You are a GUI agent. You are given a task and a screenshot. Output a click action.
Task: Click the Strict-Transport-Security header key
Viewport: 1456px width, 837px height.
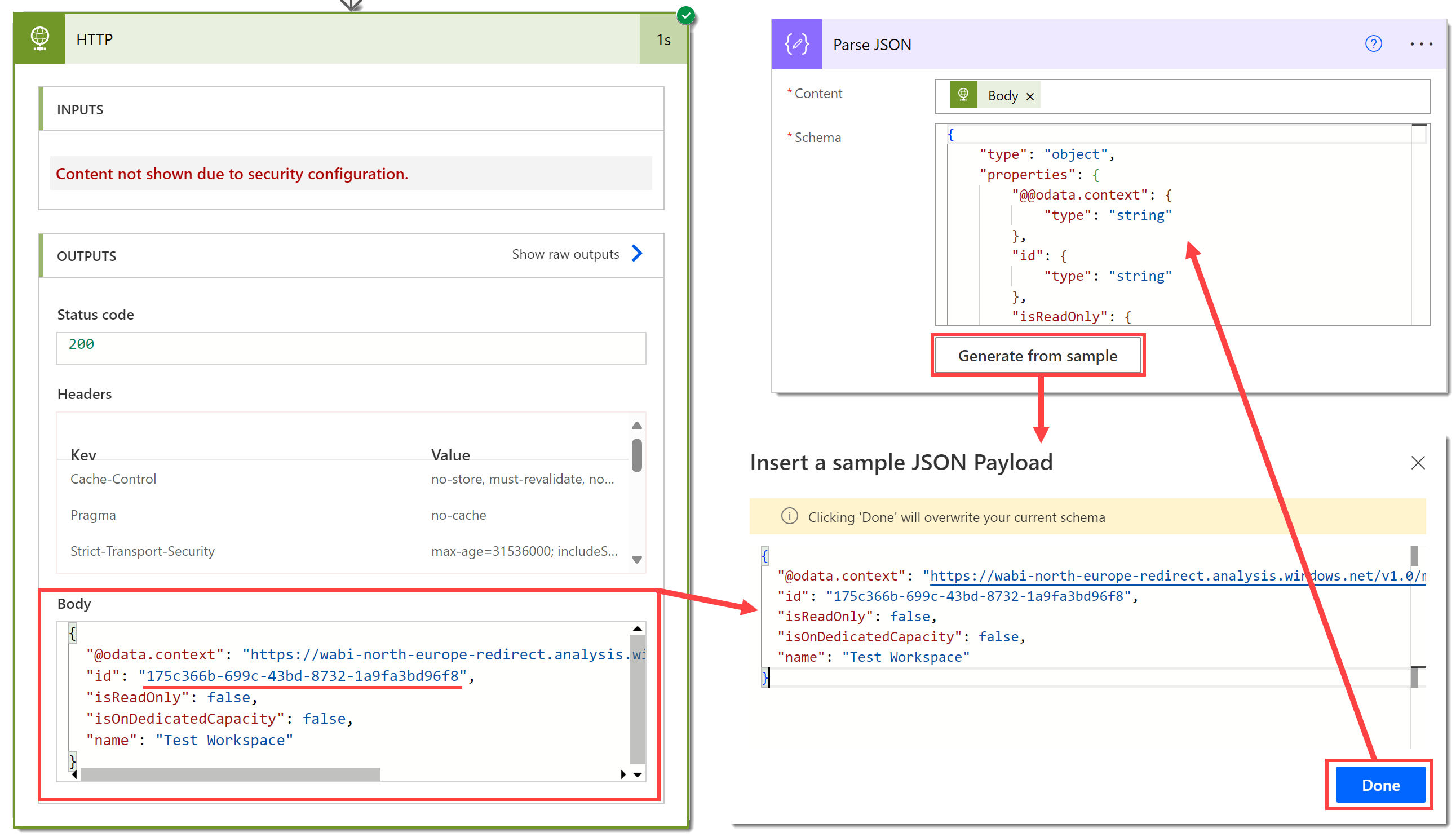(143, 551)
